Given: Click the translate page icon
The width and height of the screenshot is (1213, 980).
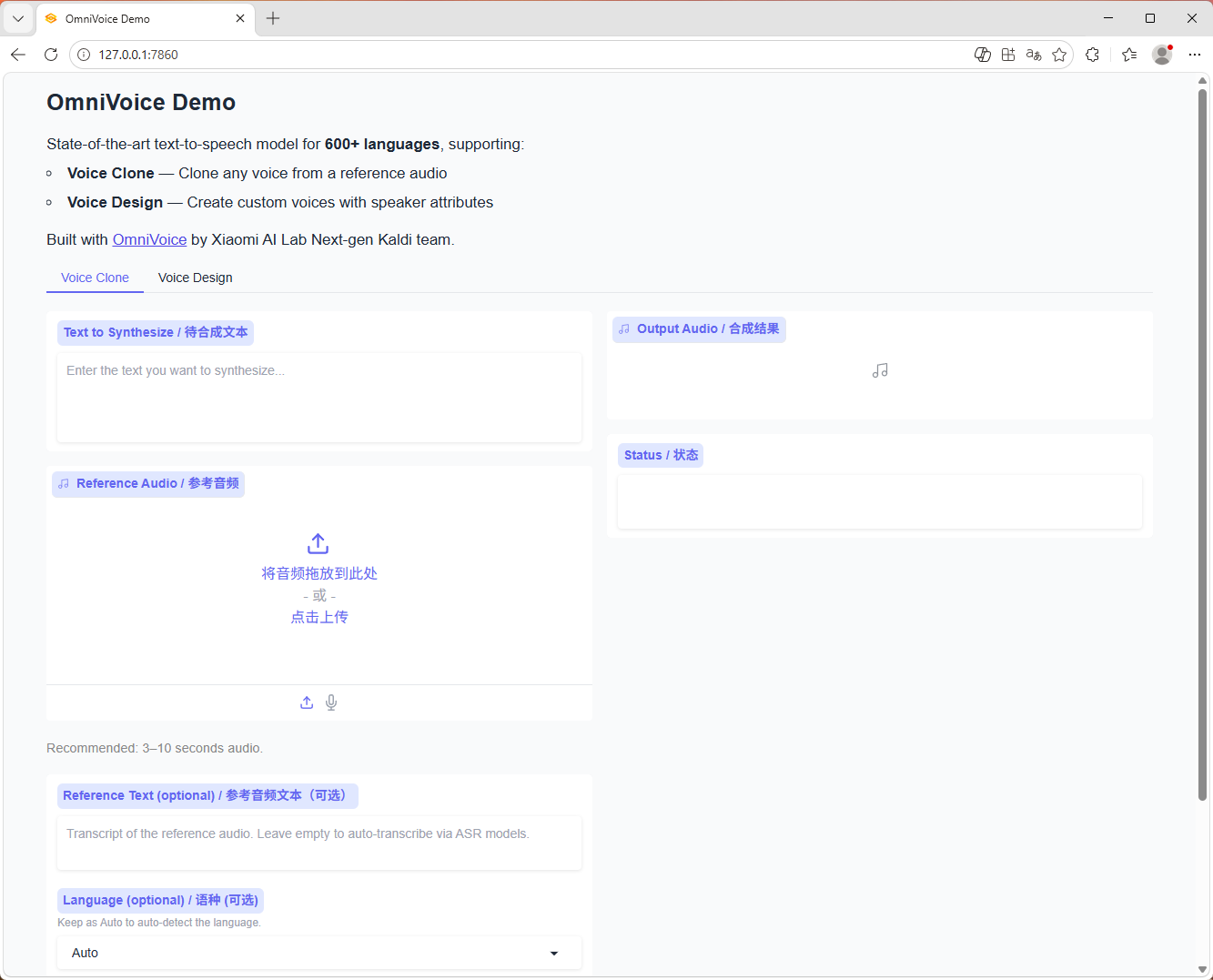Looking at the screenshot, I should pos(1034,55).
